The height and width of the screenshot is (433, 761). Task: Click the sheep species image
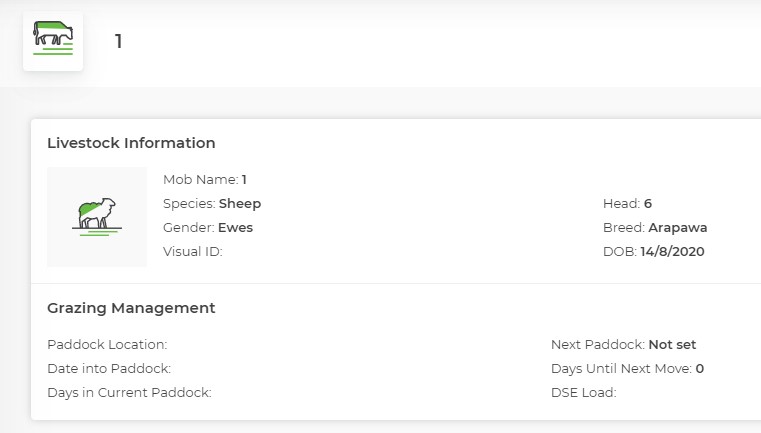point(97,217)
